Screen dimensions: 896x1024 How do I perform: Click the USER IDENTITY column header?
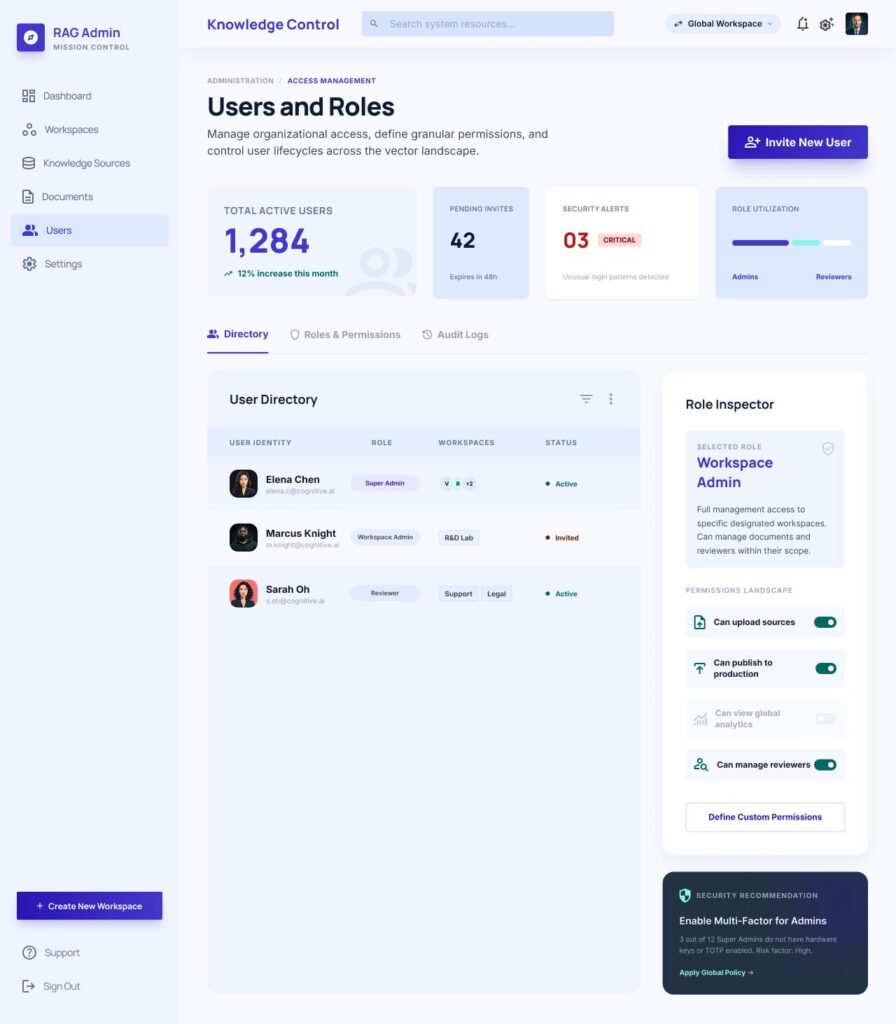[x=260, y=443]
